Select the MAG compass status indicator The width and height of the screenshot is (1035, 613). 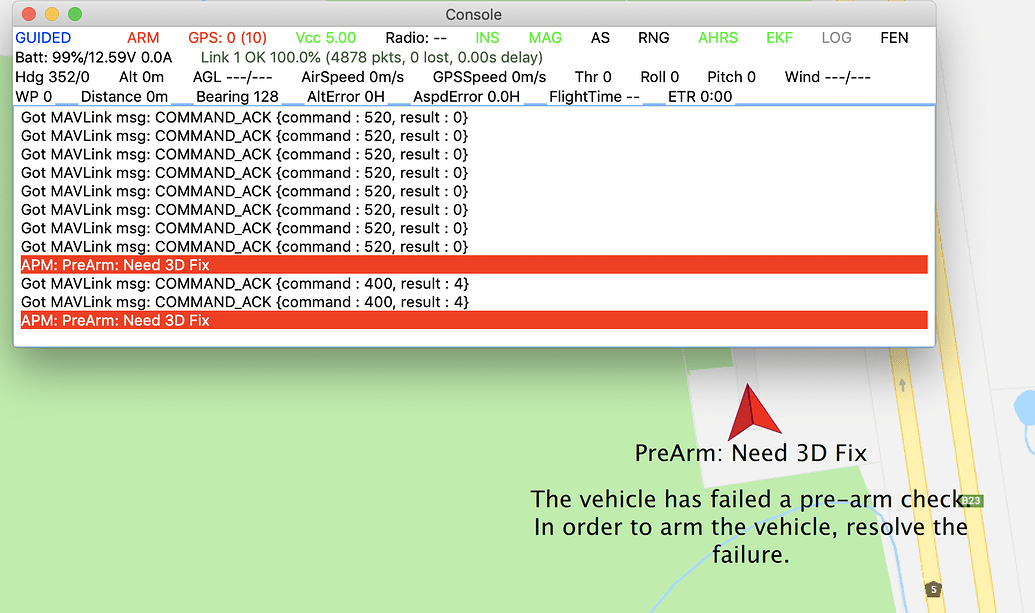(545, 37)
